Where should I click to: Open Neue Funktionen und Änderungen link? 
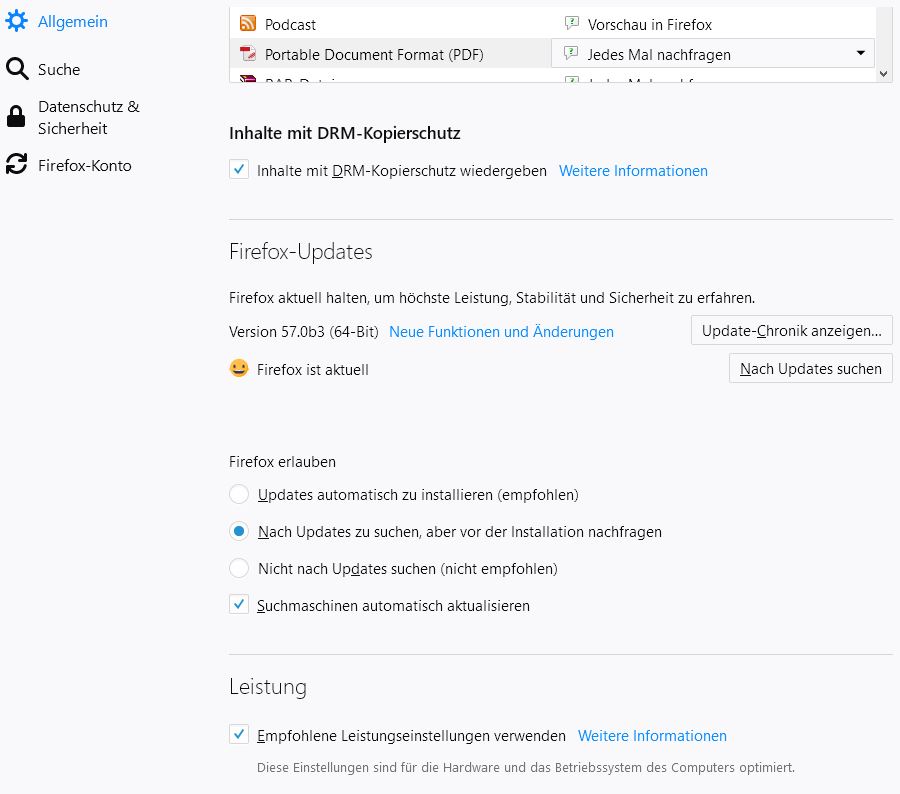[501, 332]
